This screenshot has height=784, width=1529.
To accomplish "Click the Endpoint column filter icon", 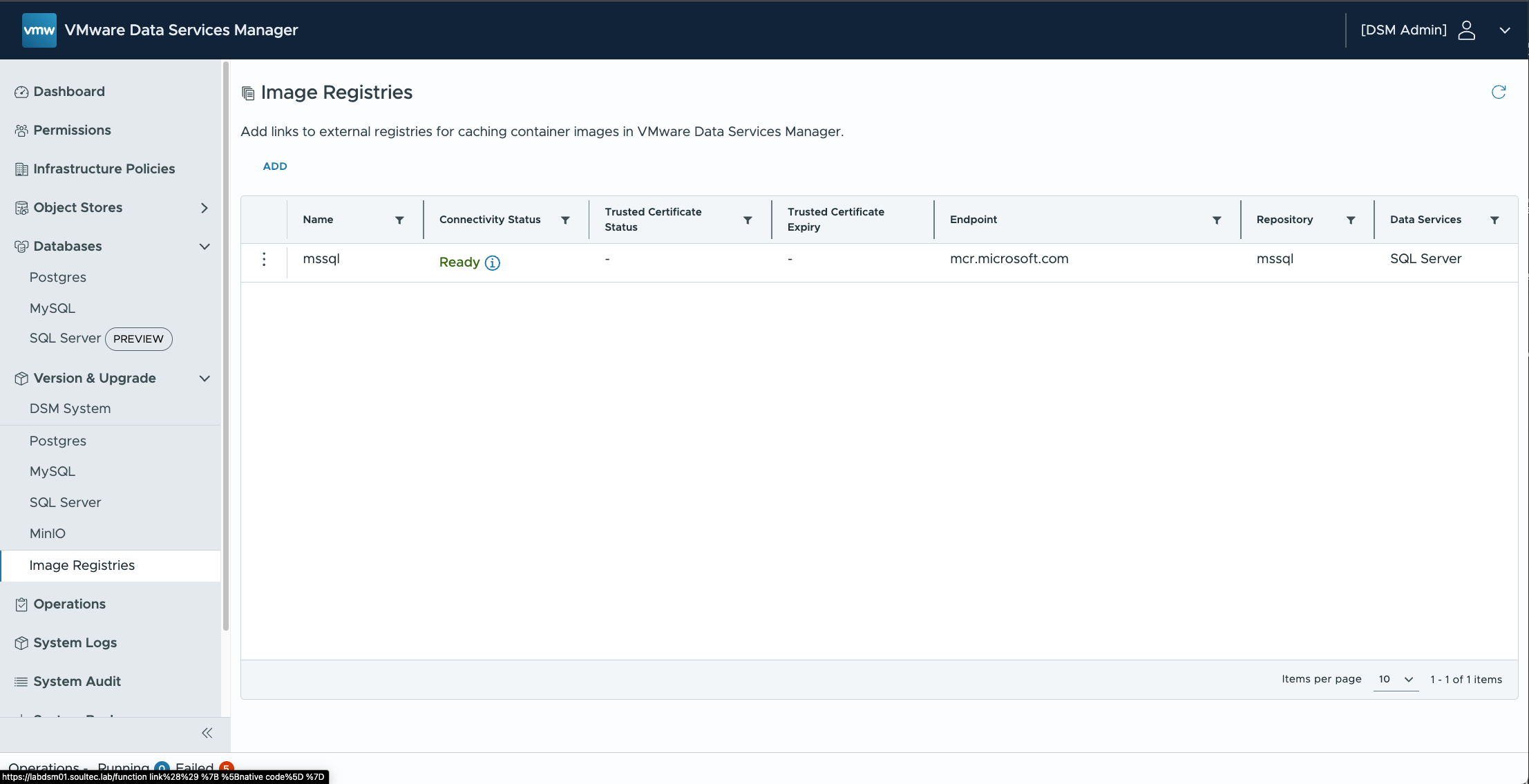I will click(1217, 220).
